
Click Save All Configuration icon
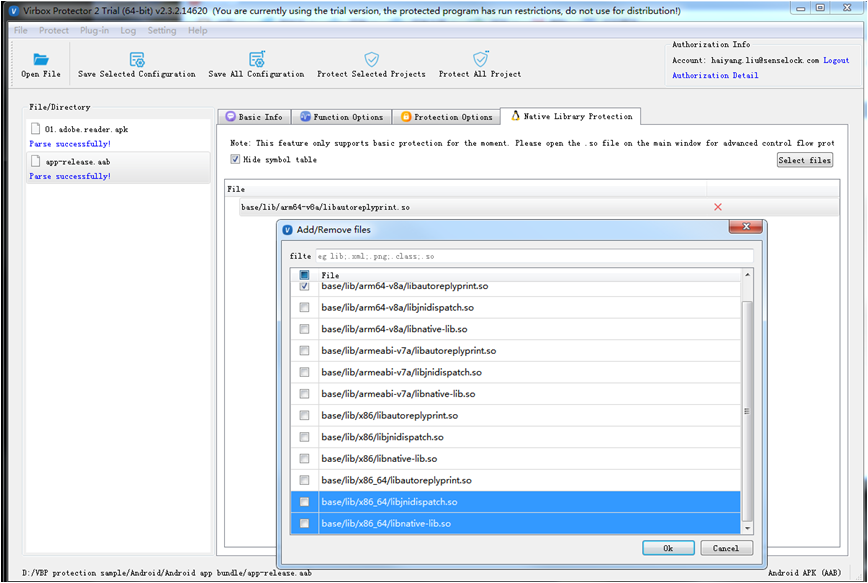[x=257, y=59]
